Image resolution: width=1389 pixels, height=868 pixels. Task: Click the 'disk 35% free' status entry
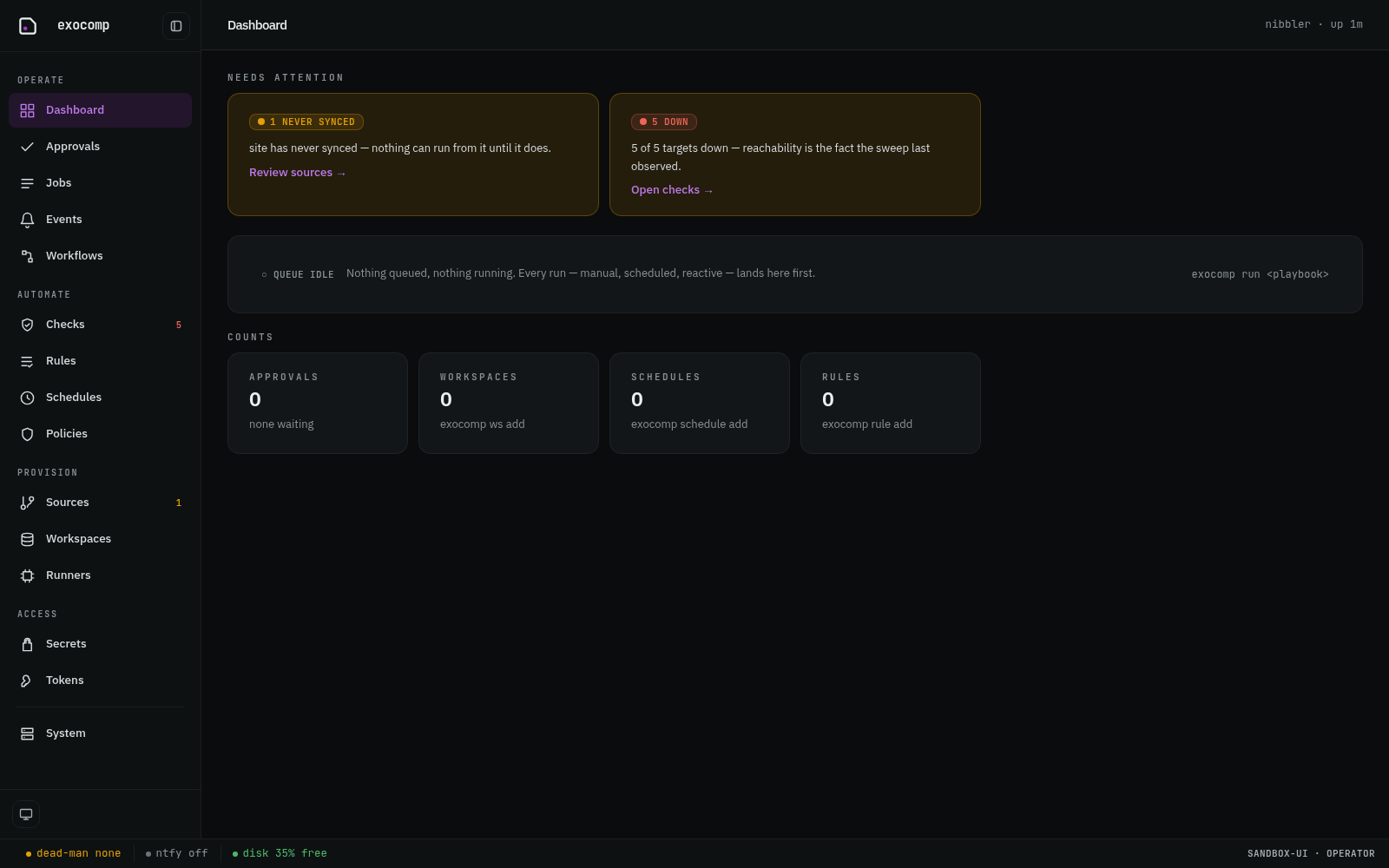pyautogui.click(x=280, y=854)
